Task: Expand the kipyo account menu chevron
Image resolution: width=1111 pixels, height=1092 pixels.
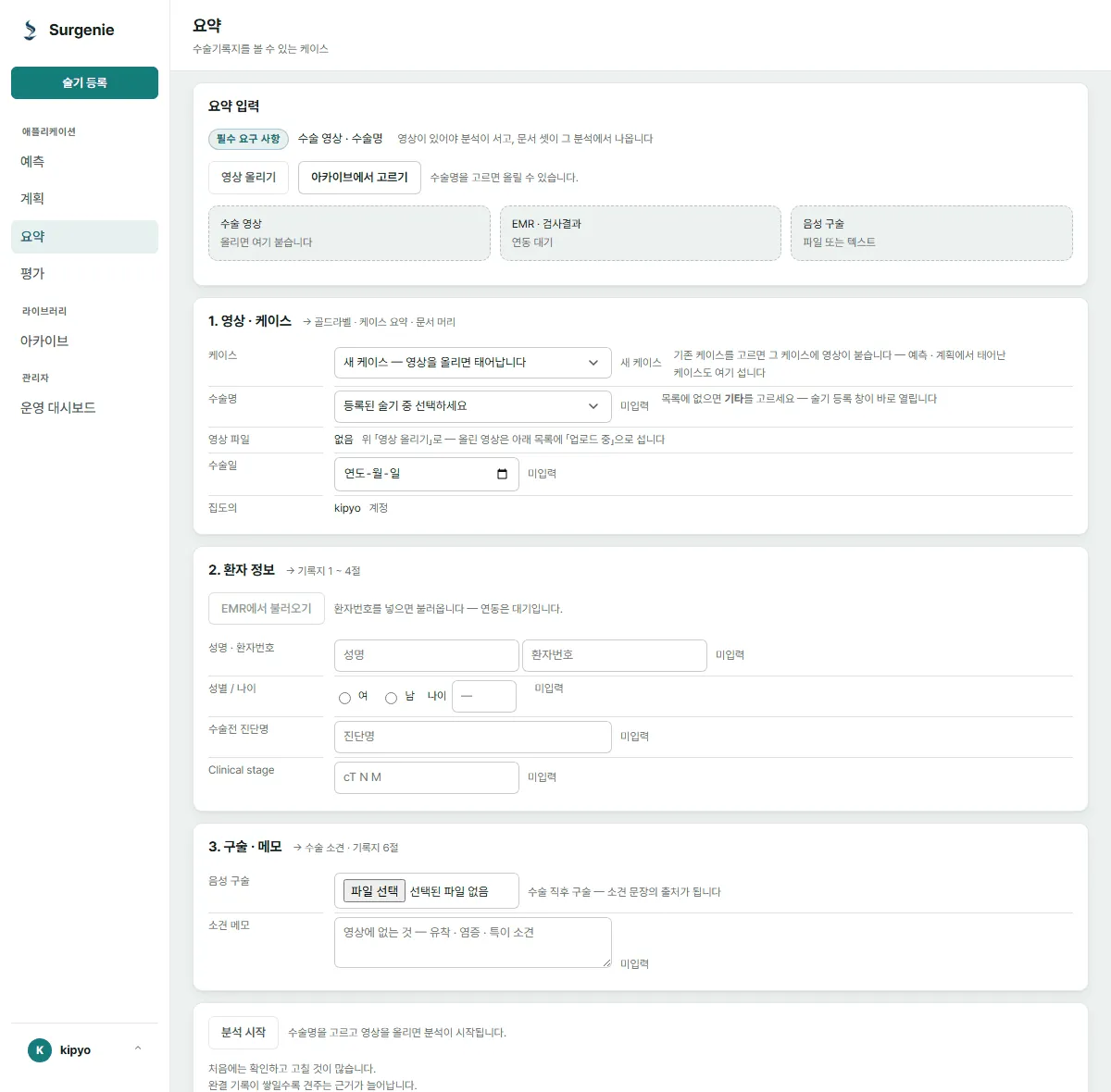Action: pyautogui.click(x=138, y=1049)
